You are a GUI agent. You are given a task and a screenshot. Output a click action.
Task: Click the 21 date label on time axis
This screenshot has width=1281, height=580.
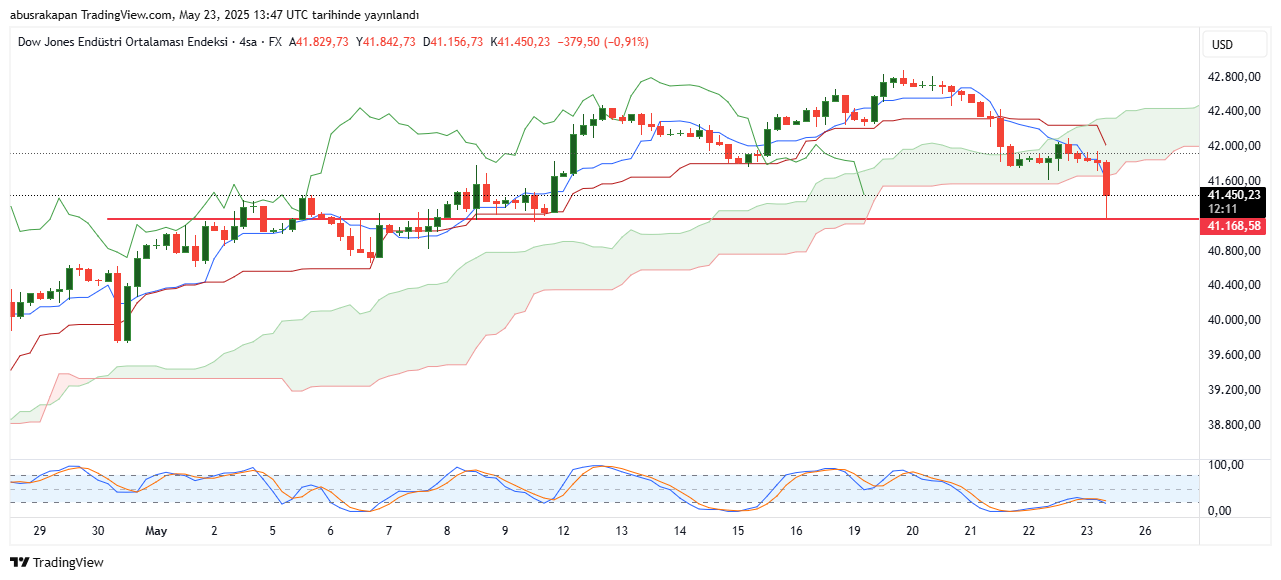point(971,531)
